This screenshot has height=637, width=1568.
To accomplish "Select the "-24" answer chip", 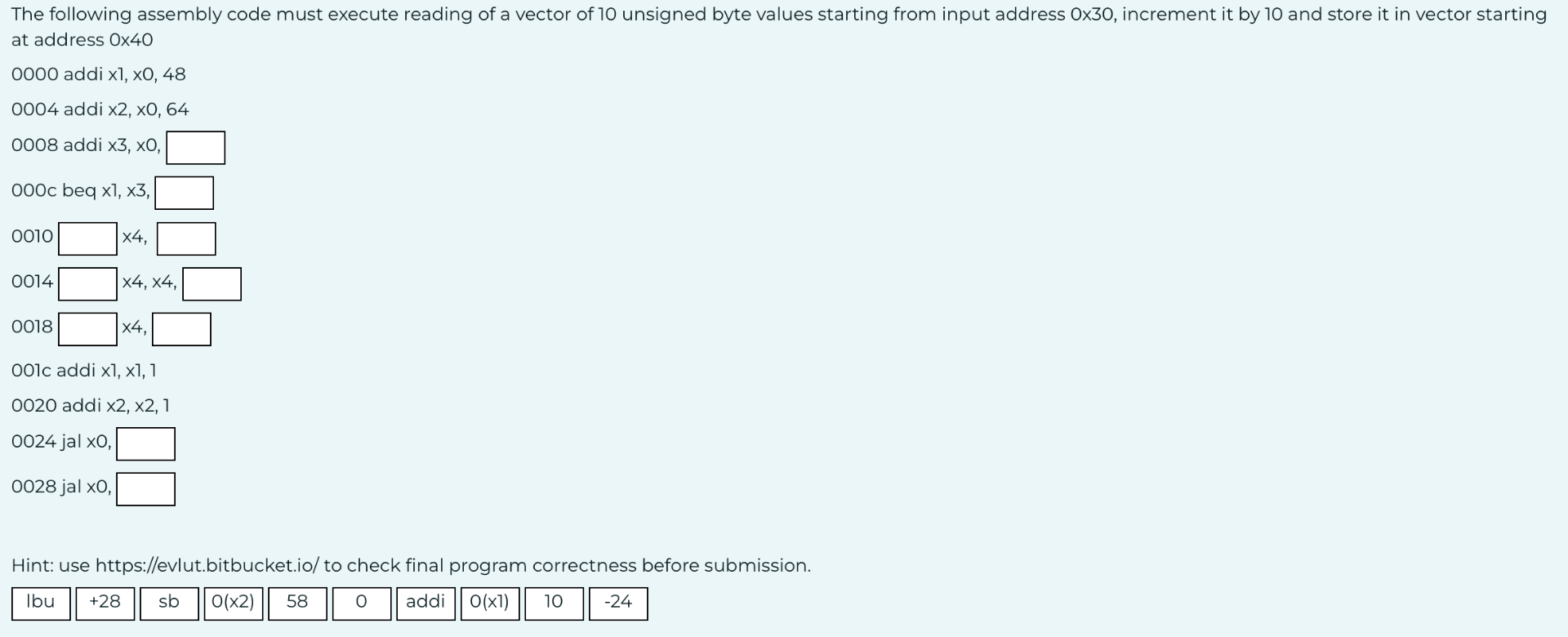I will 618,604.
